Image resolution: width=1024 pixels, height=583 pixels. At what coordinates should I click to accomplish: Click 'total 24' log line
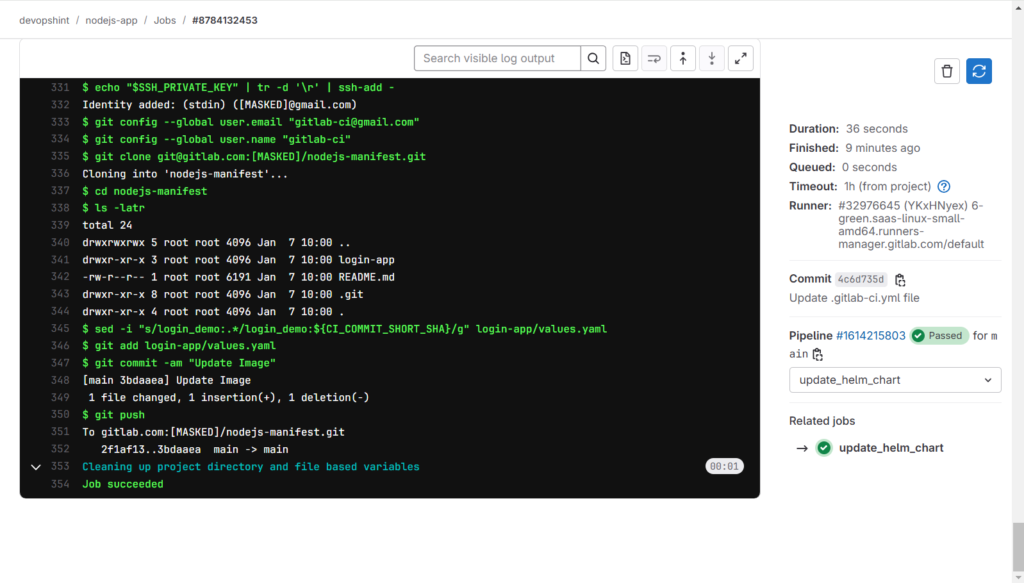[x=107, y=225]
